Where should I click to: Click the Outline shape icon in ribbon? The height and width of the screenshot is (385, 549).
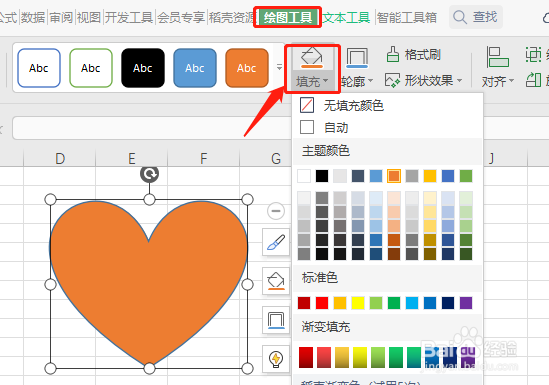357,57
